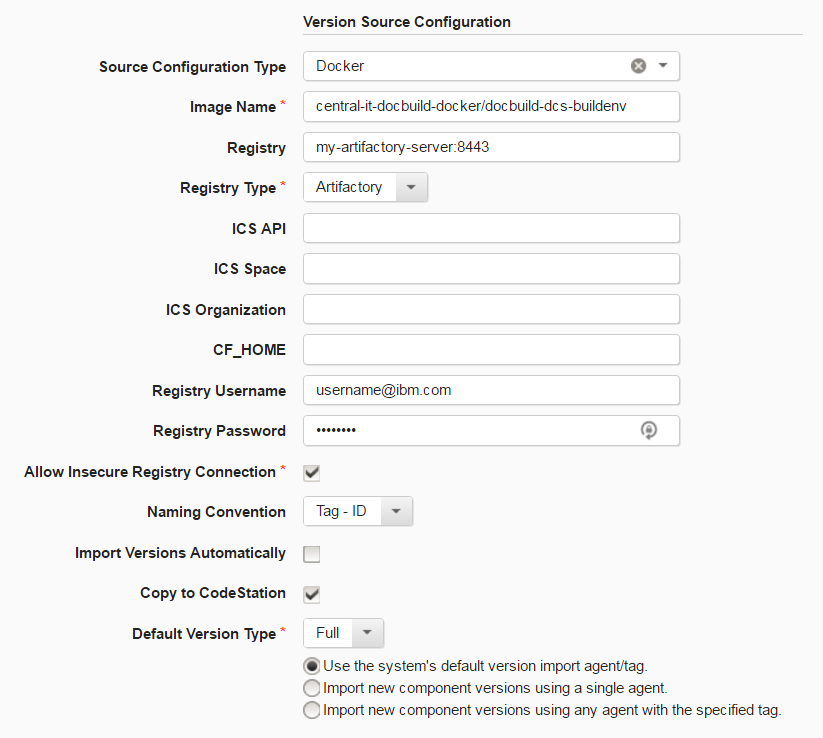
Task: Click the ICS Space input box
Action: pos(490,268)
